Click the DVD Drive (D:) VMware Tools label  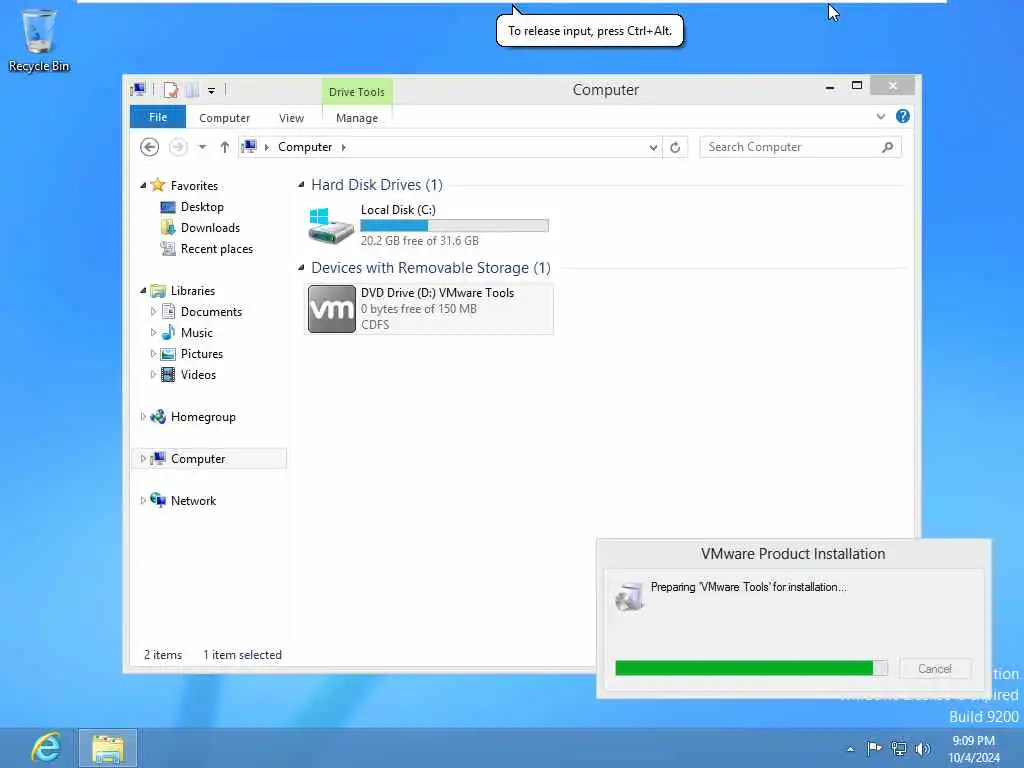438,293
